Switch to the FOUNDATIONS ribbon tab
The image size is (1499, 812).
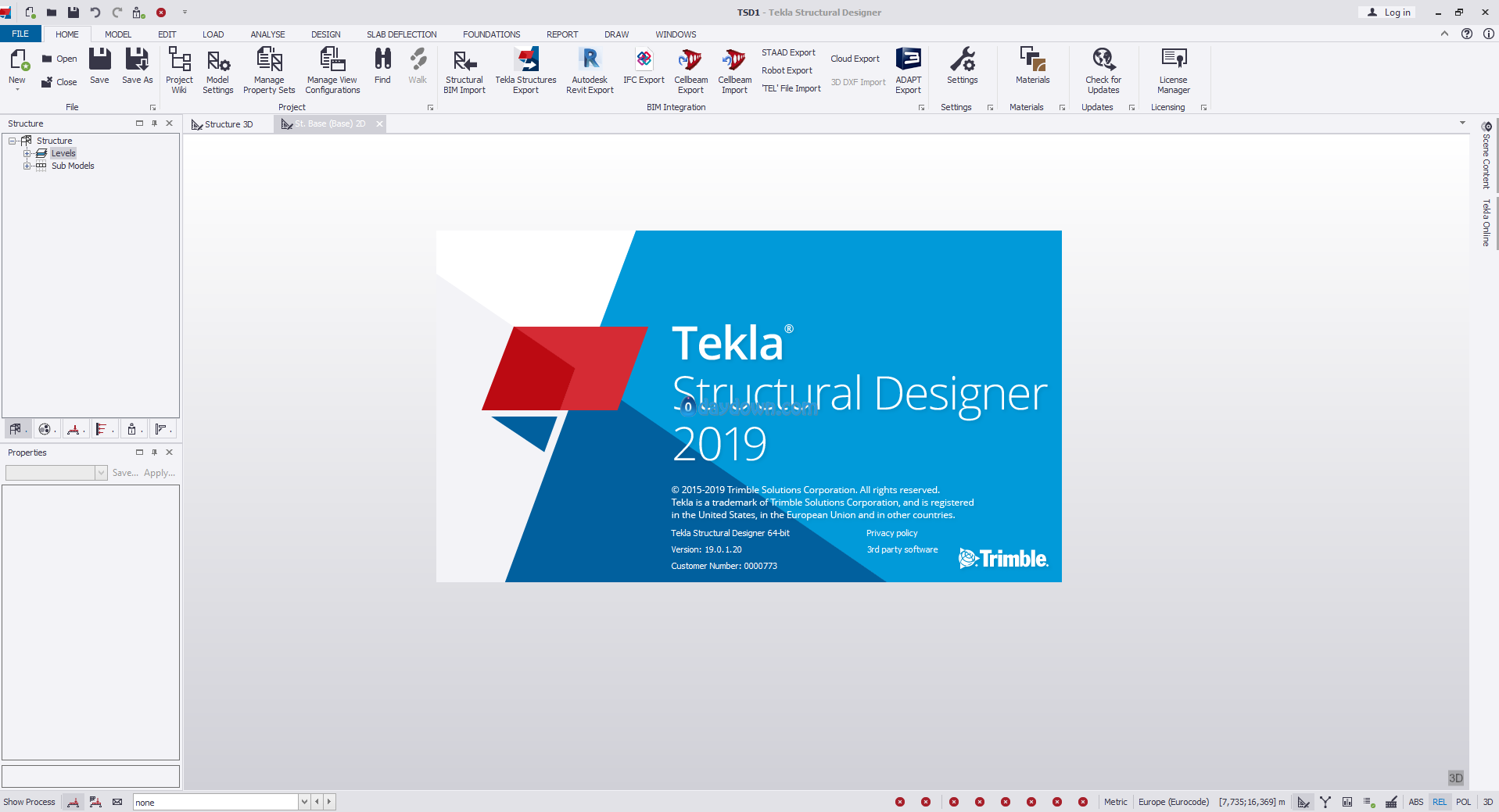pos(491,34)
